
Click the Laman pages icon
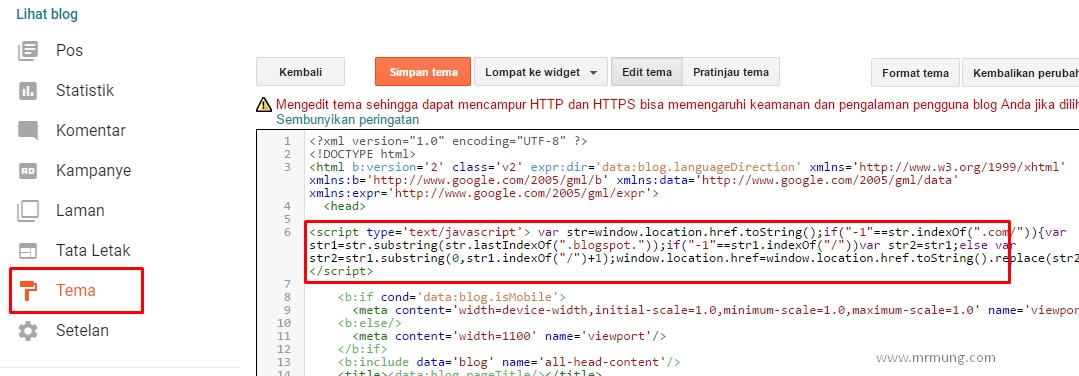28,211
